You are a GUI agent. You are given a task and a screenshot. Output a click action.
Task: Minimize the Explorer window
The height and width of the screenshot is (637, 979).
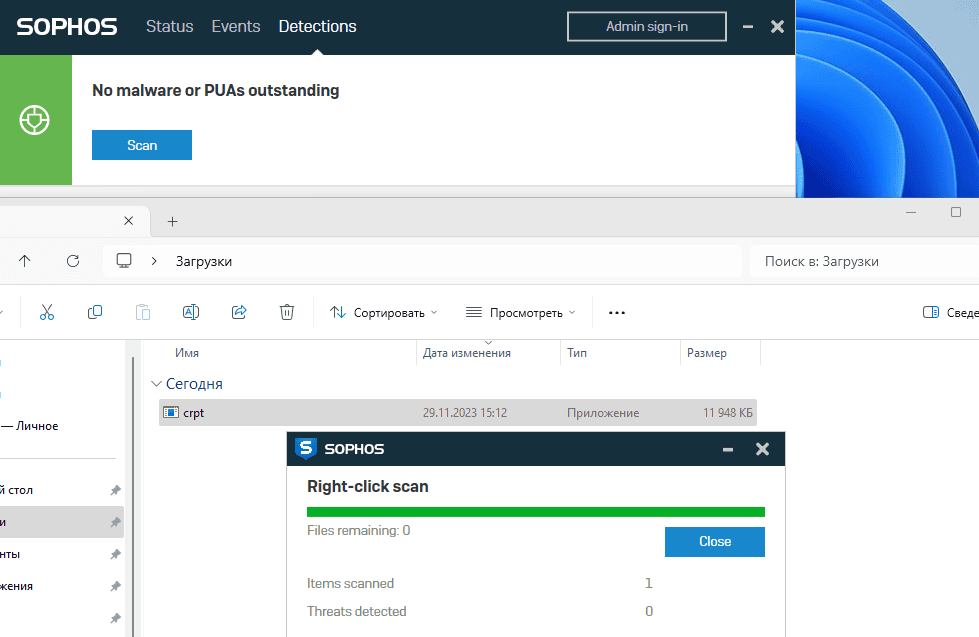coord(911,212)
